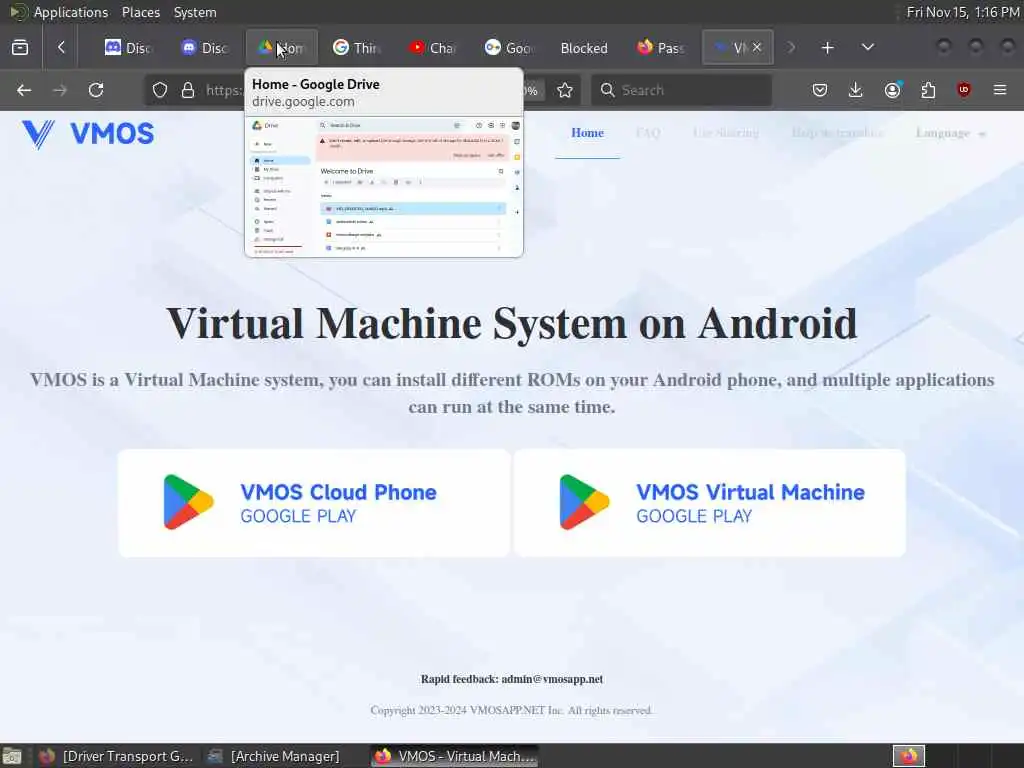The height and width of the screenshot is (768, 1024).
Task: Open a new tab with plus button
Action: click(827, 48)
